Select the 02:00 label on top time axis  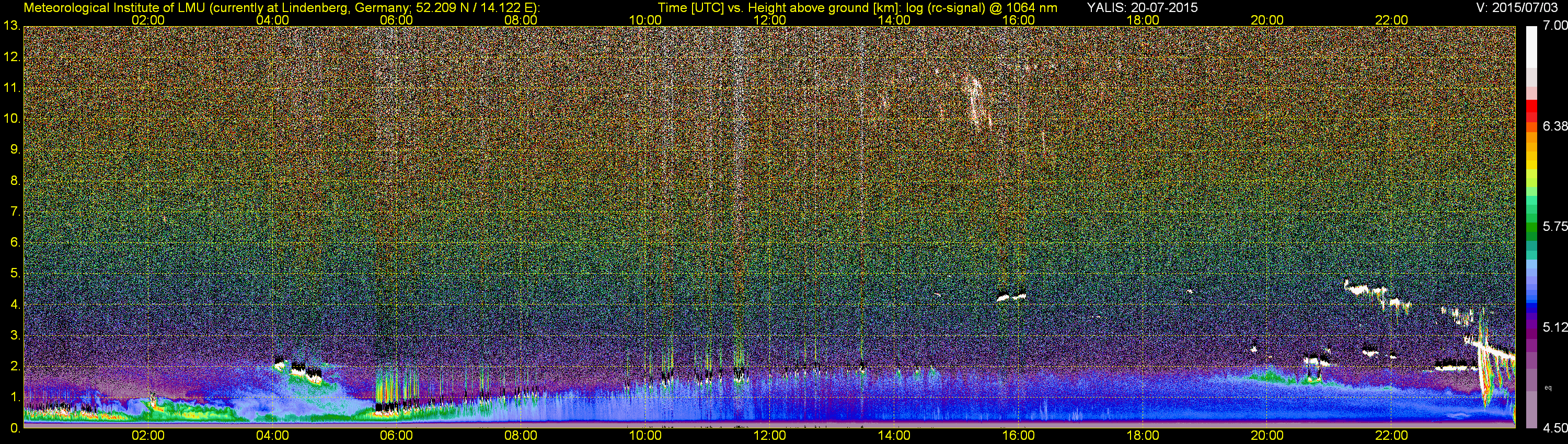tap(148, 20)
